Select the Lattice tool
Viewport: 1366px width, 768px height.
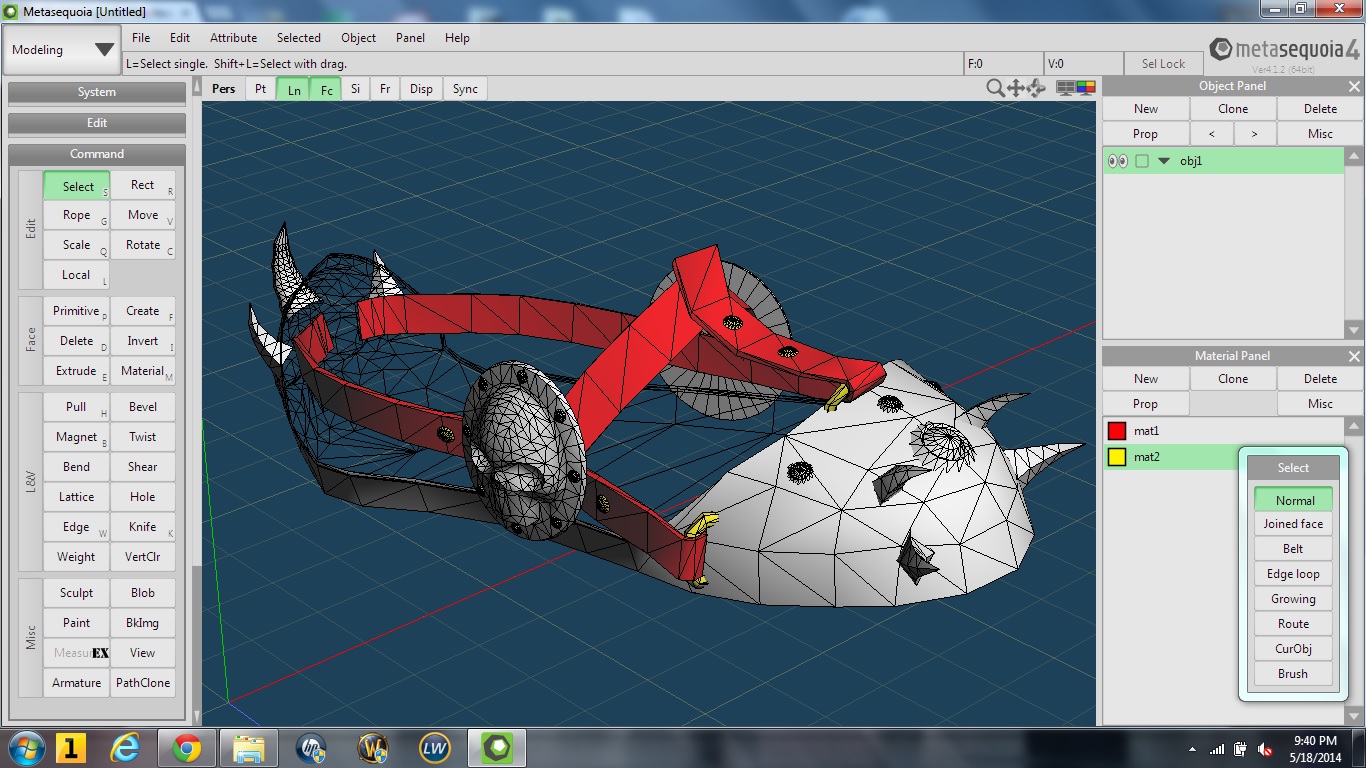(x=76, y=497)
